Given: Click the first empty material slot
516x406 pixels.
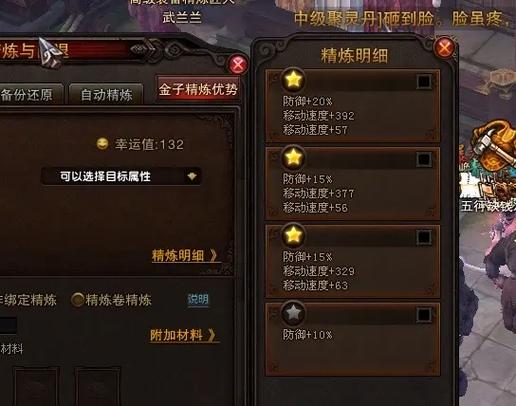Looking at the screenshot, I should pos(36,387).
